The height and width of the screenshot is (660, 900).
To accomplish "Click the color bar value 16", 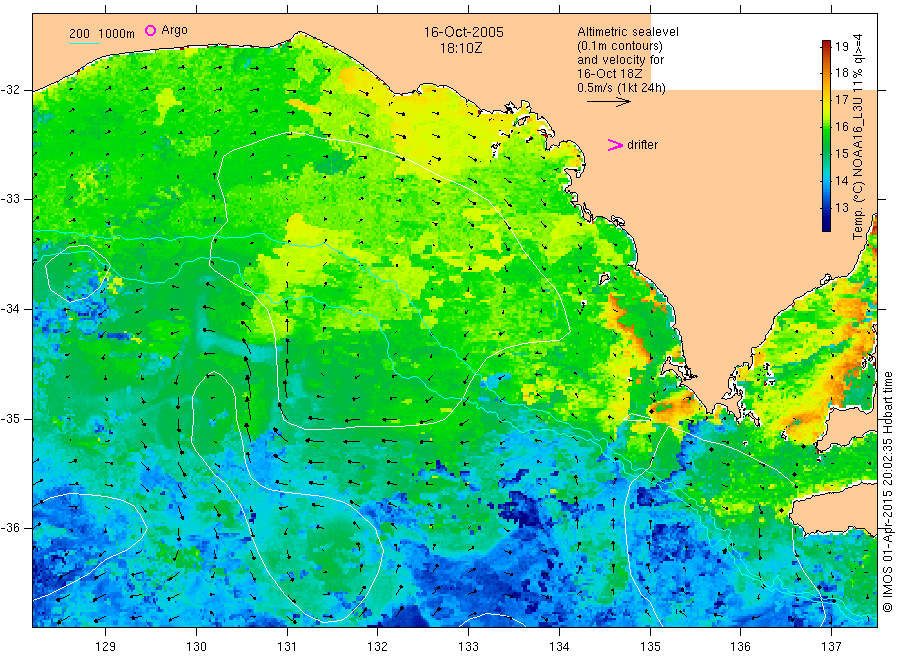I will click(841, 127).
